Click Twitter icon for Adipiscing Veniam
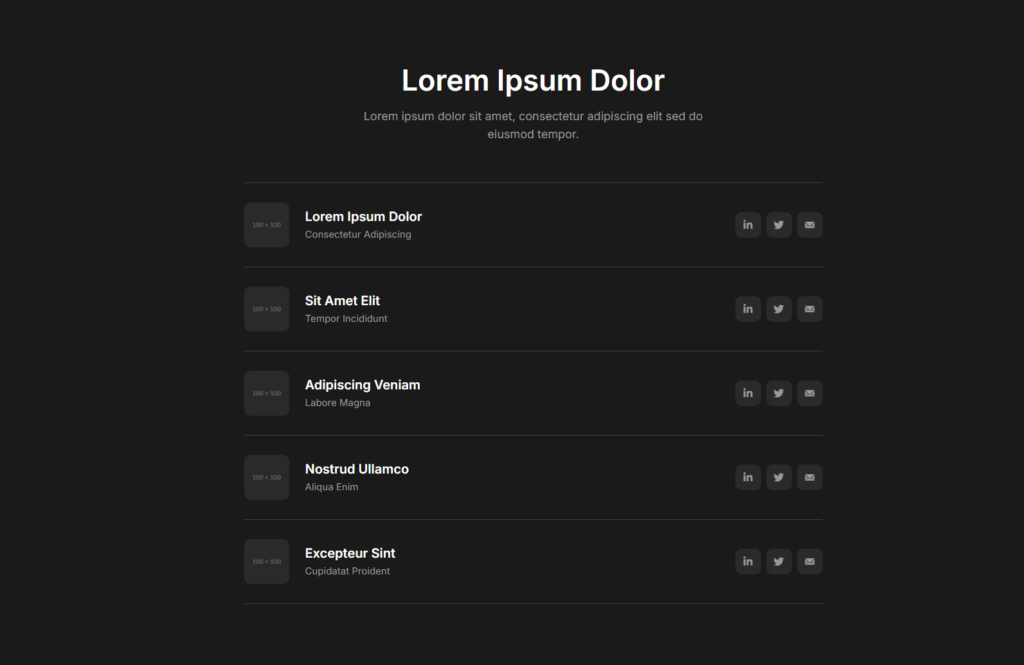This screenshot has width=1024, height=665. coord(778,393)
